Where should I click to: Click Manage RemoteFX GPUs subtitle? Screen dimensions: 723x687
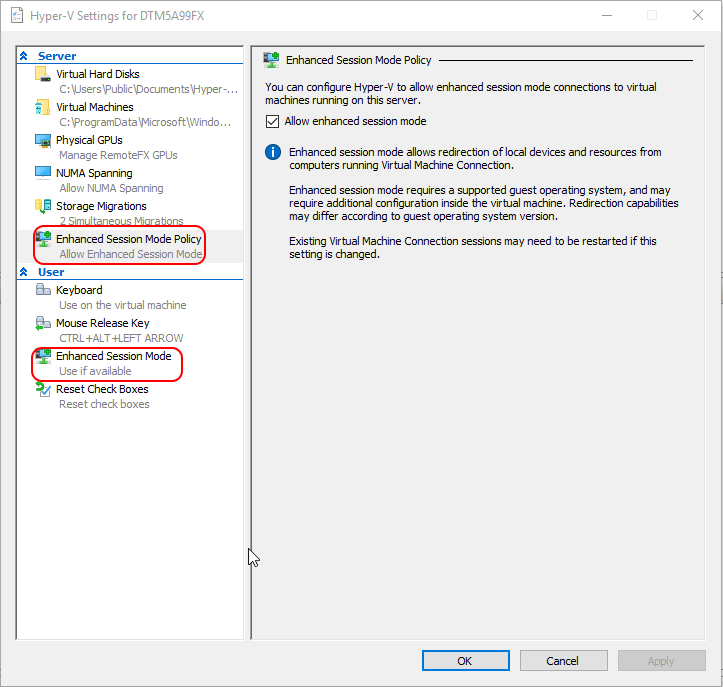[x=119, y=155]
